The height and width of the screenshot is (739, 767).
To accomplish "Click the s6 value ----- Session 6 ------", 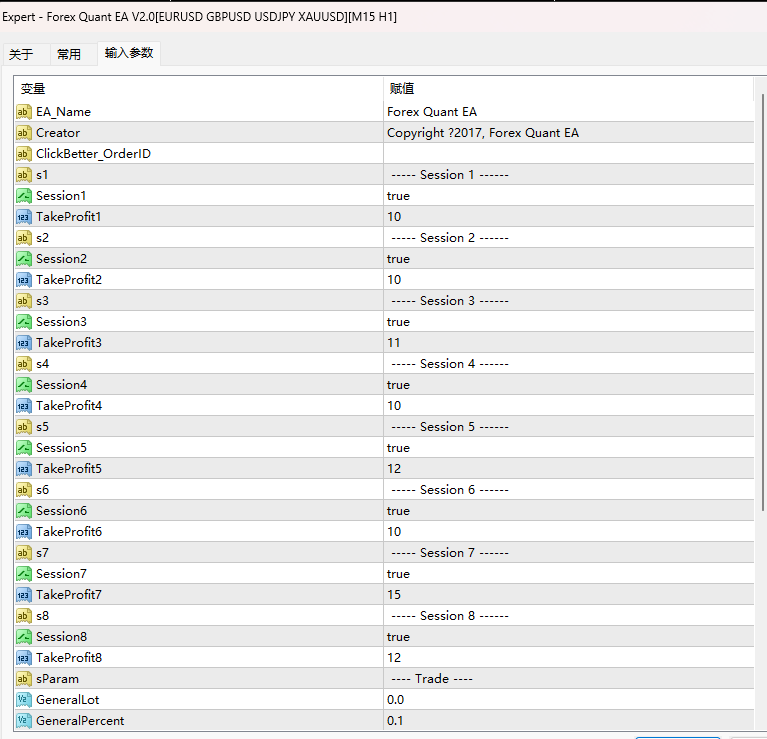I will tap(450, 490).
